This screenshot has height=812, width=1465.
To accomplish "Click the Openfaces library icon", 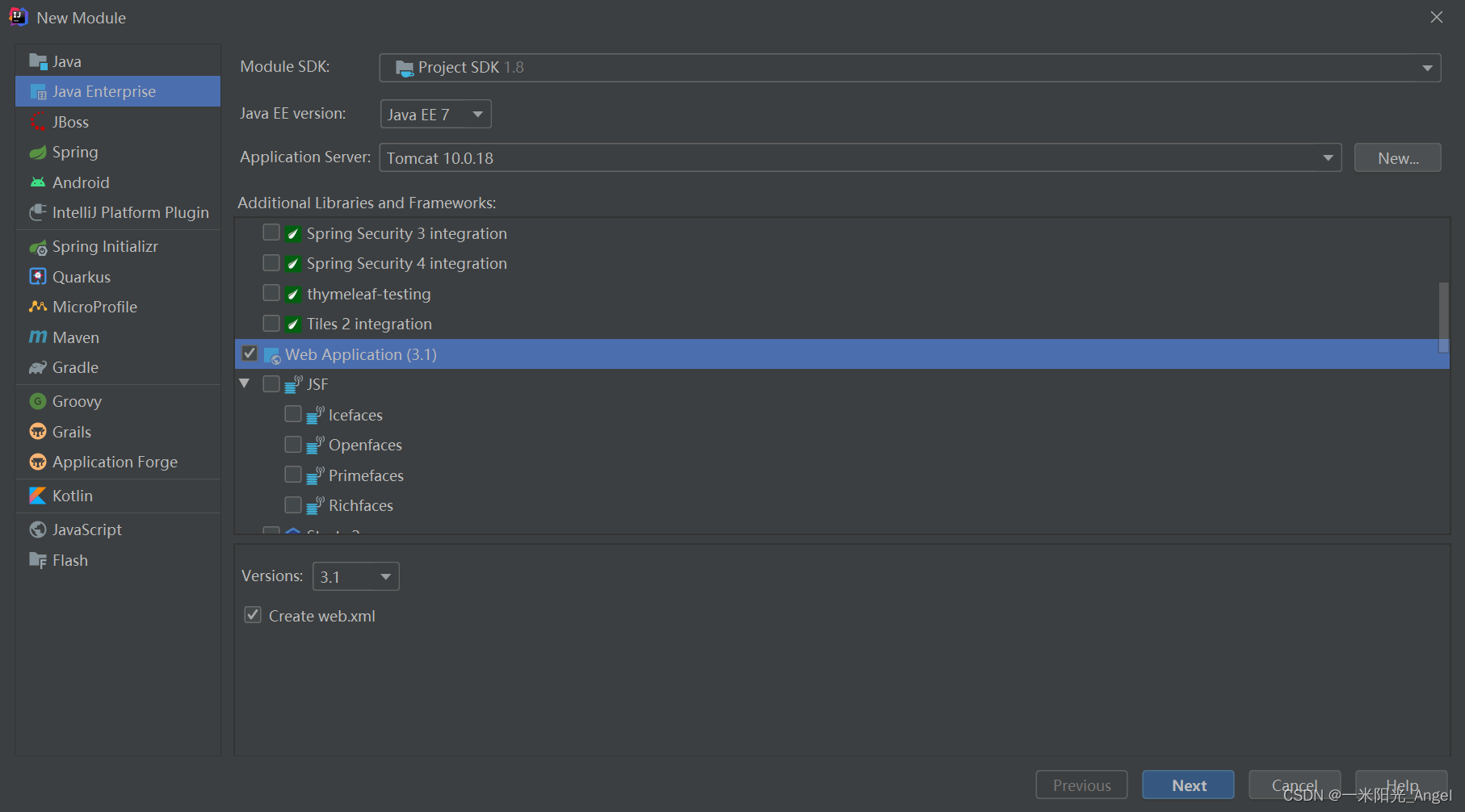I will (316, 445).
